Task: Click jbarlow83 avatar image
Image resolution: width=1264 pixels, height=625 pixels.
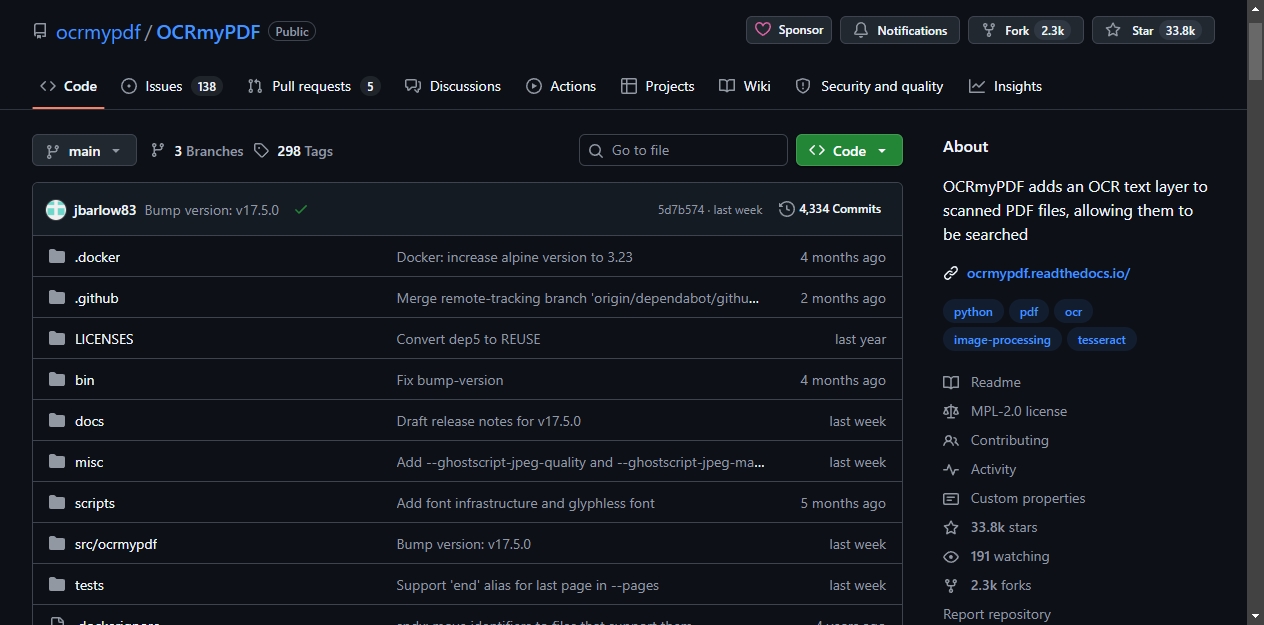Action: (56, 210)
